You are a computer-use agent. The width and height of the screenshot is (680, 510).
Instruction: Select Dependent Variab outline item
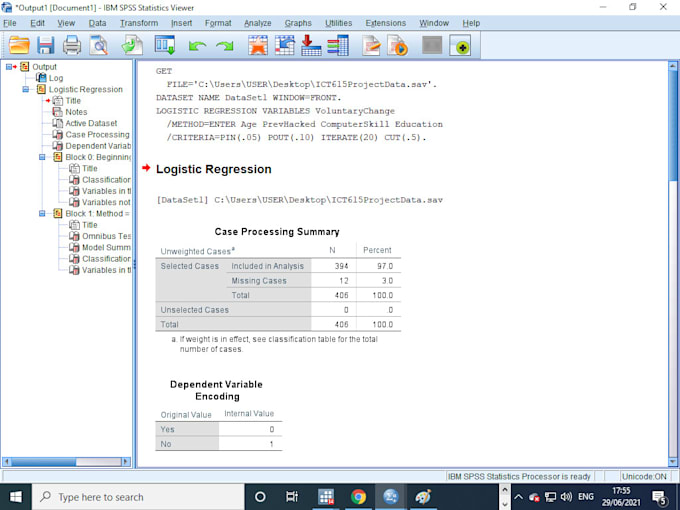point(98,146)
